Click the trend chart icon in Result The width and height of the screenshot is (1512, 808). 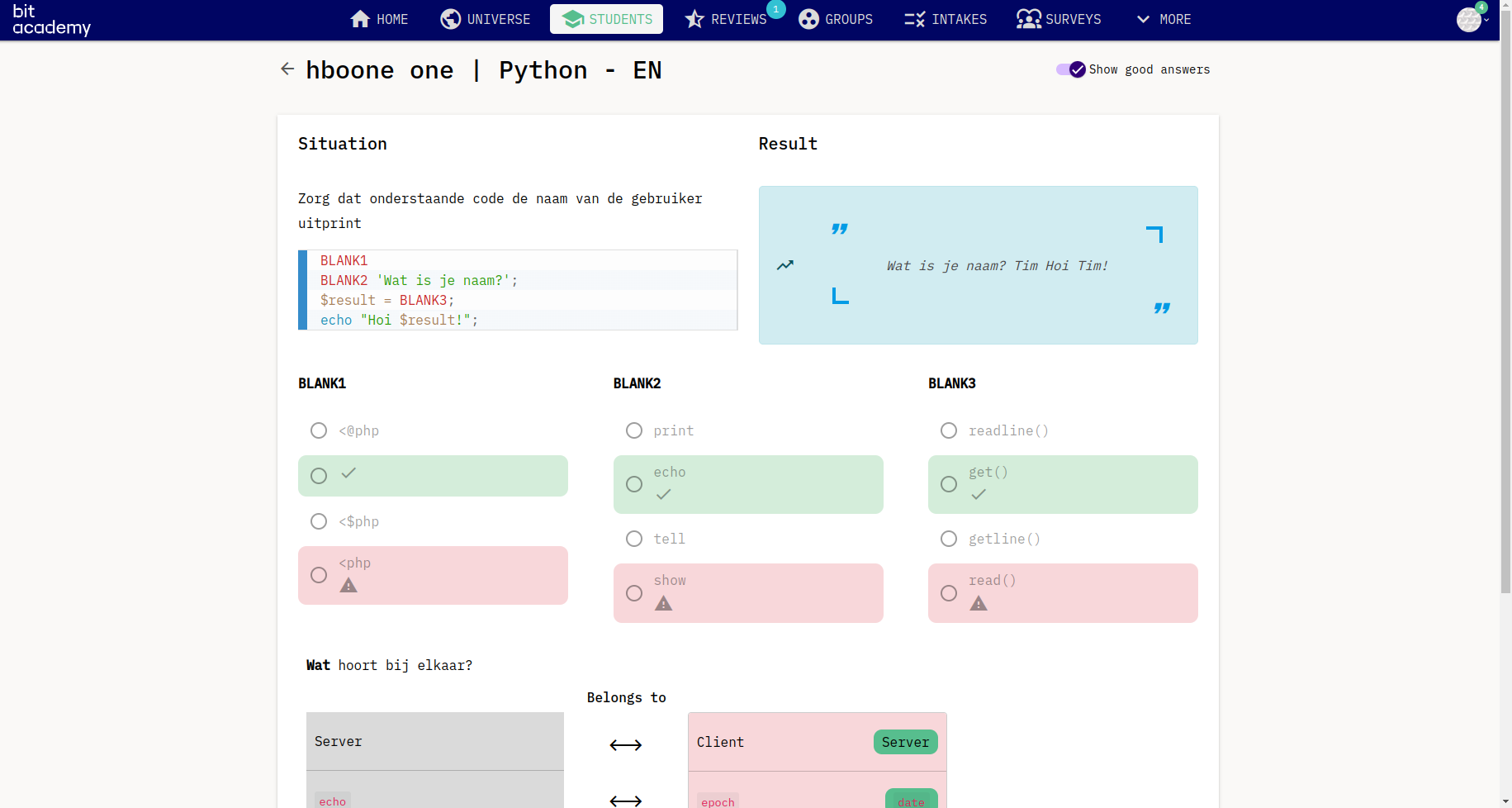click(x=785, y=265)
